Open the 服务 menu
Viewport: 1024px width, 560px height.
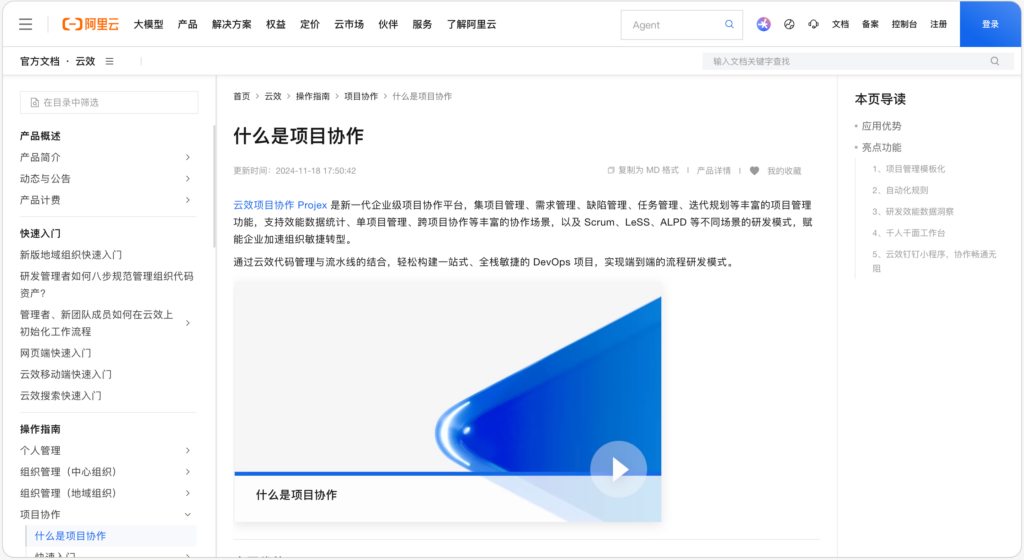pyautogui.click(x=422, y=25)
